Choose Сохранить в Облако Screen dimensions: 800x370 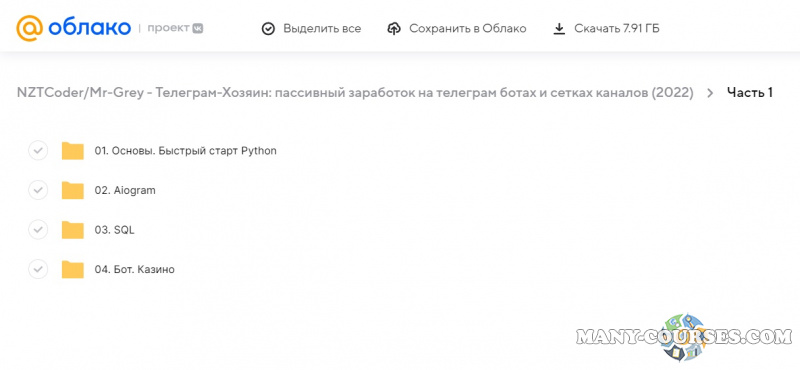(x=467, y=29)
